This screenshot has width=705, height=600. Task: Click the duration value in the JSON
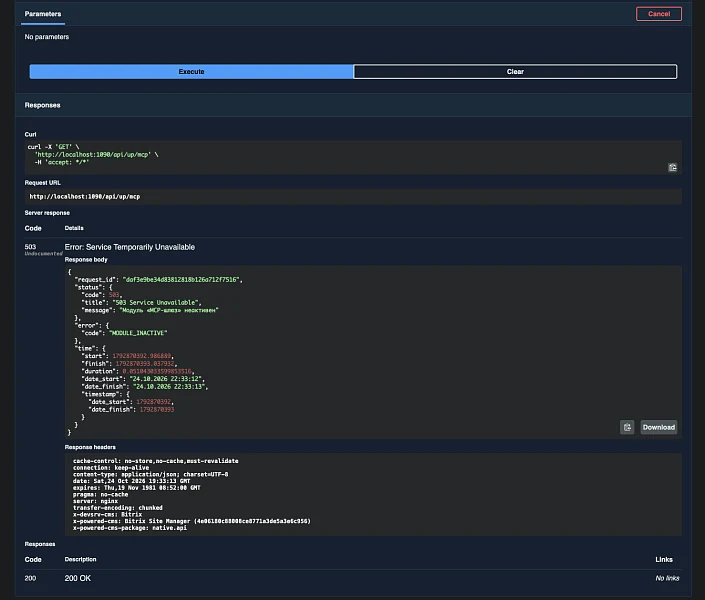point(157,372)
